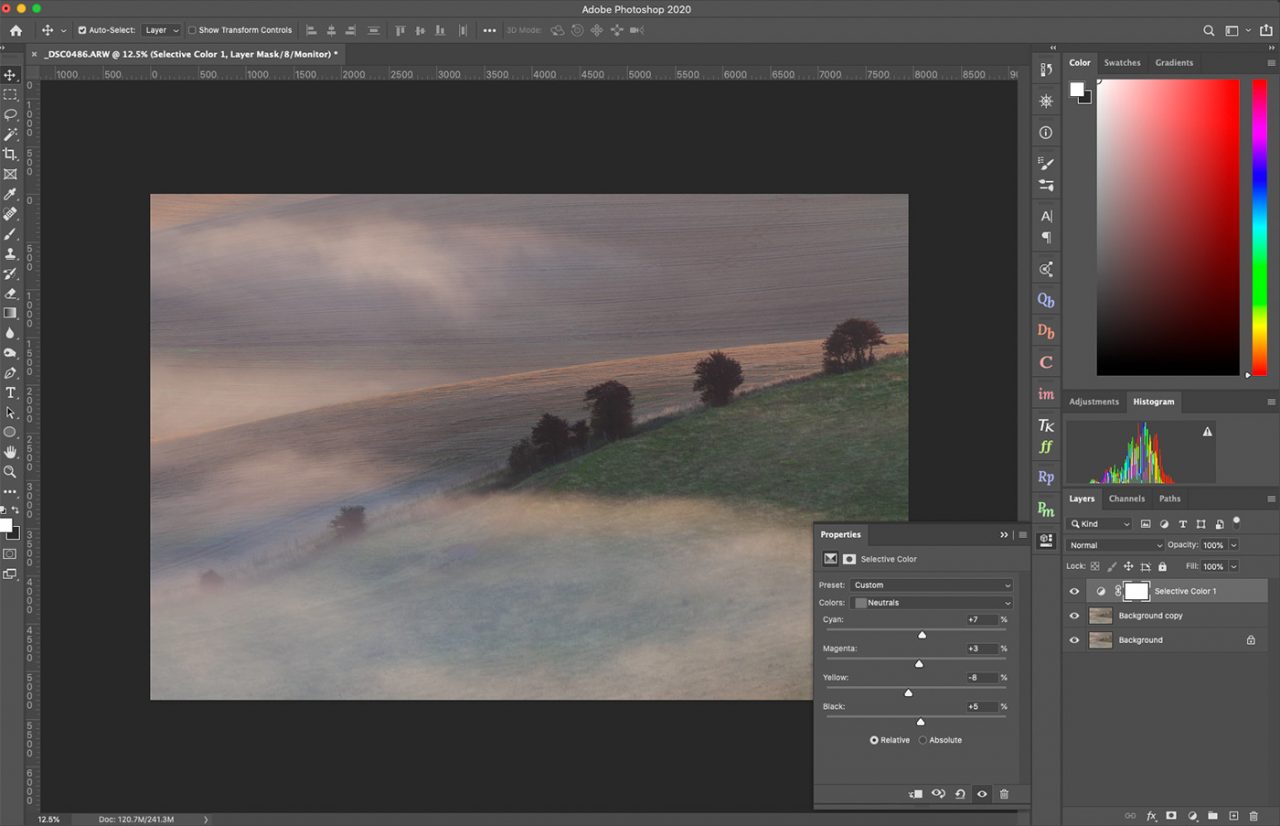Activate the Zoom tool
Image resolution: width=1280 pixels, height=826 pixels.
click(11, 472)
